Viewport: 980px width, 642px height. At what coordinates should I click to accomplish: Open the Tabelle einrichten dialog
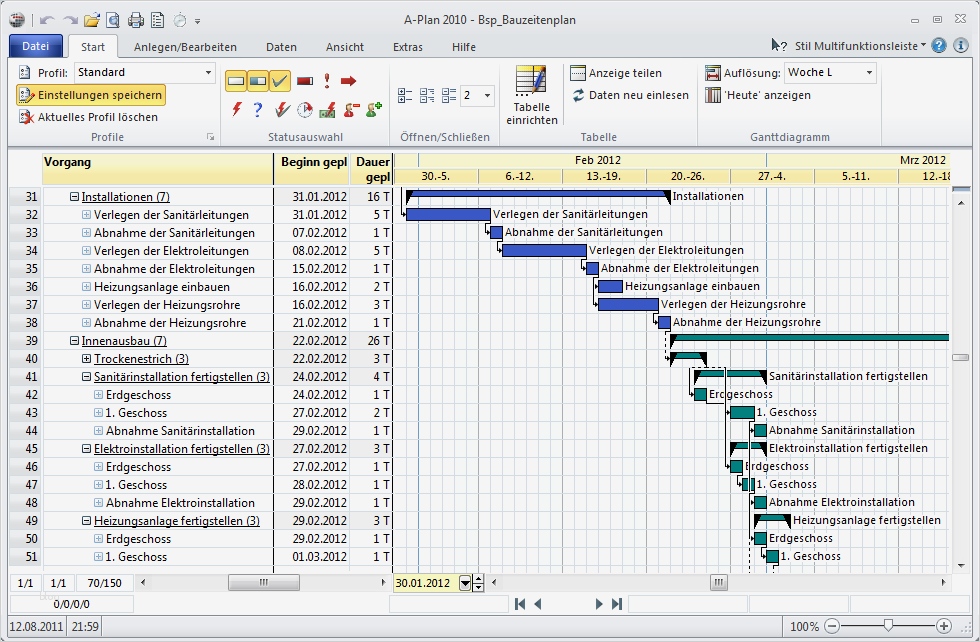pyautogui.click(x=530, y=96)
